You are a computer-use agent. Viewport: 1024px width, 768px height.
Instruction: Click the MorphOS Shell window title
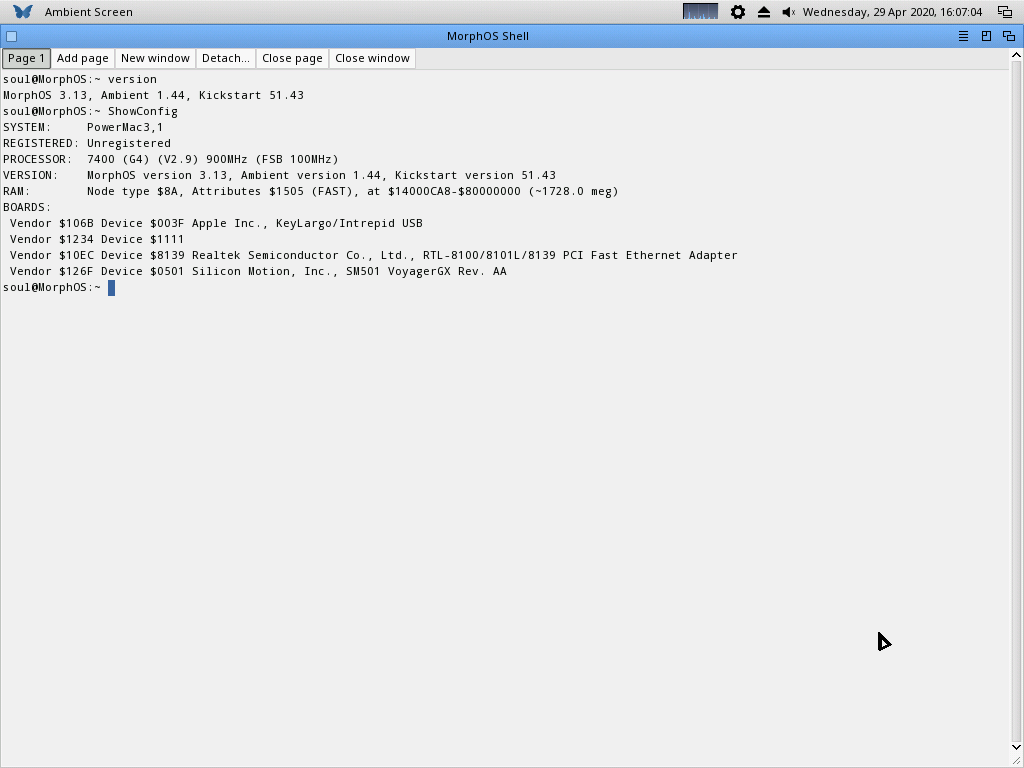(488, 37)
